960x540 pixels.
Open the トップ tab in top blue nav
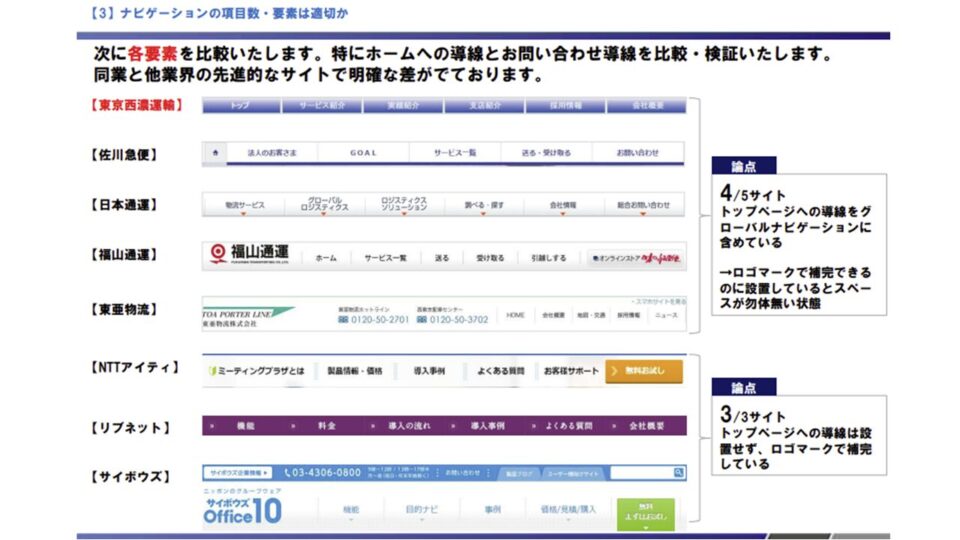click(x=241, y=105)
